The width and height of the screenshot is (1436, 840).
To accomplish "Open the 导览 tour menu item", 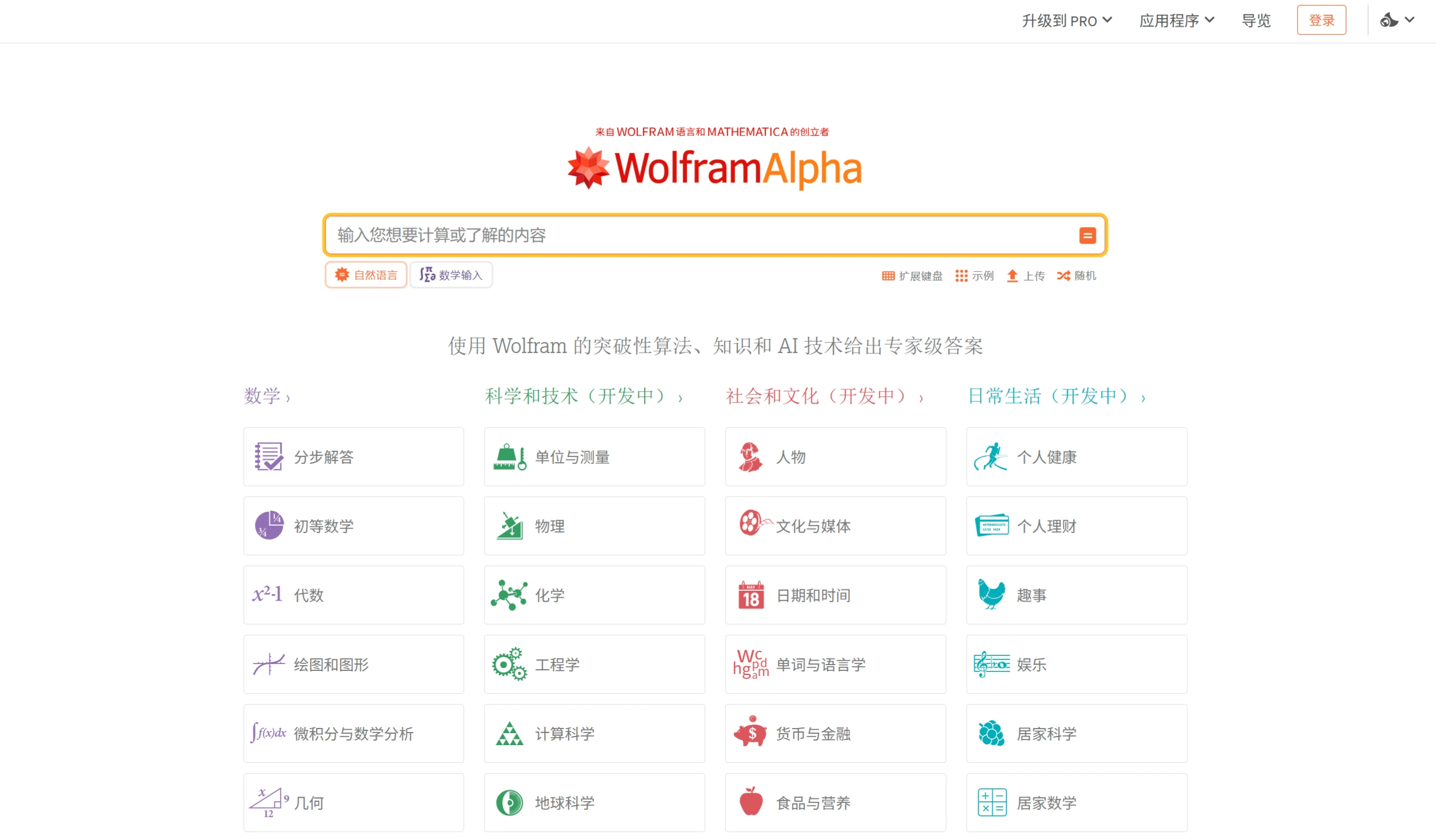I will coord(1256,21).
